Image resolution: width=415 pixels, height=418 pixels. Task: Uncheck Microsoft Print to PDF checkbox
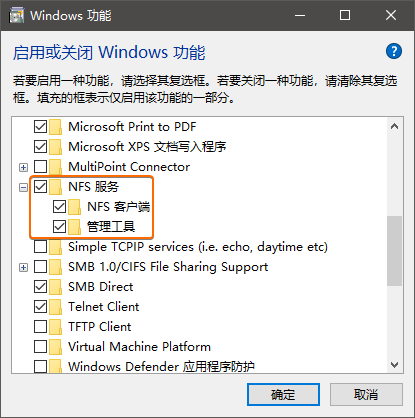[40, 127]
